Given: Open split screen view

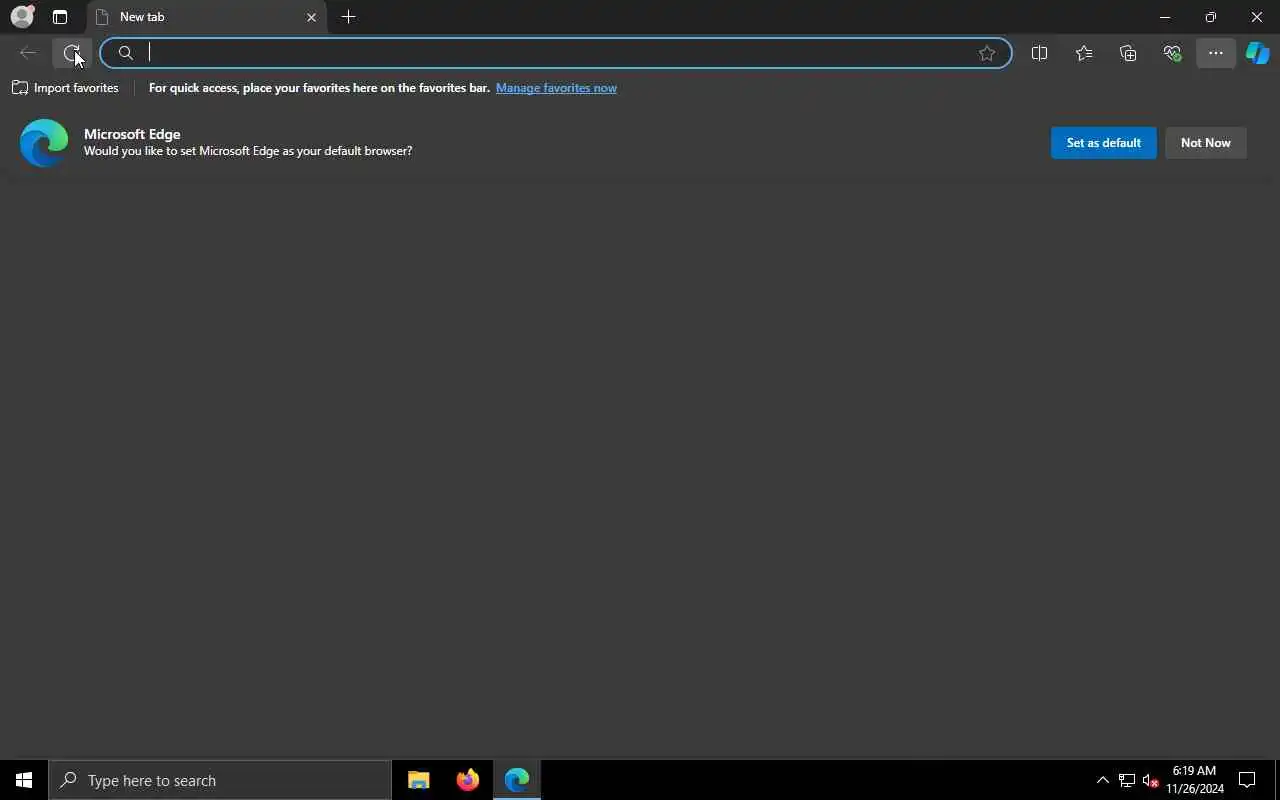Looking at the screenshot, I should pos(1039,53).
